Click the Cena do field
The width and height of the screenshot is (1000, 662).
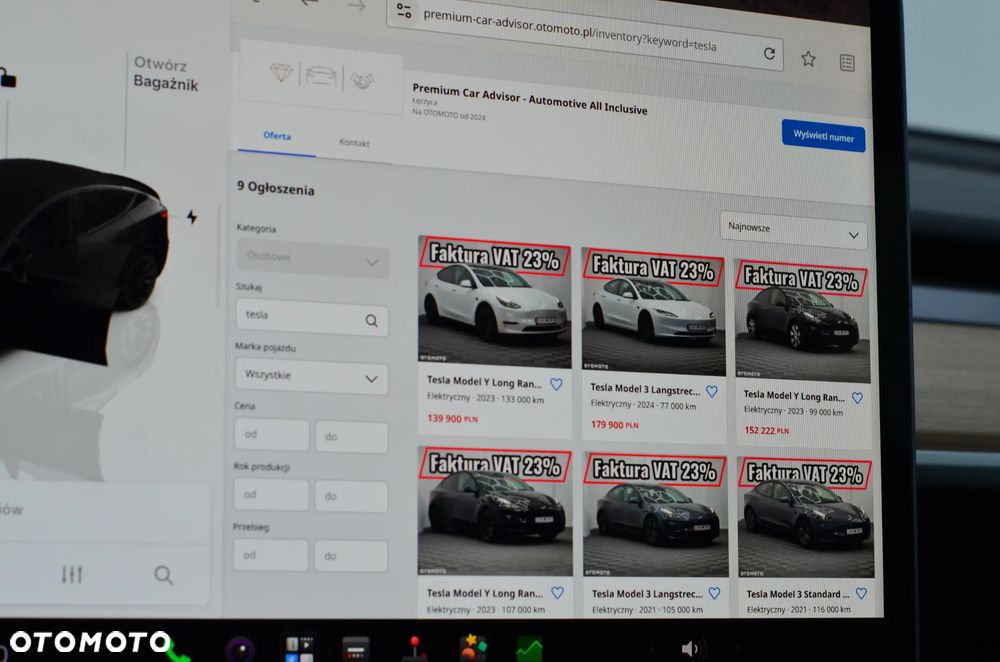pos(351,437)
